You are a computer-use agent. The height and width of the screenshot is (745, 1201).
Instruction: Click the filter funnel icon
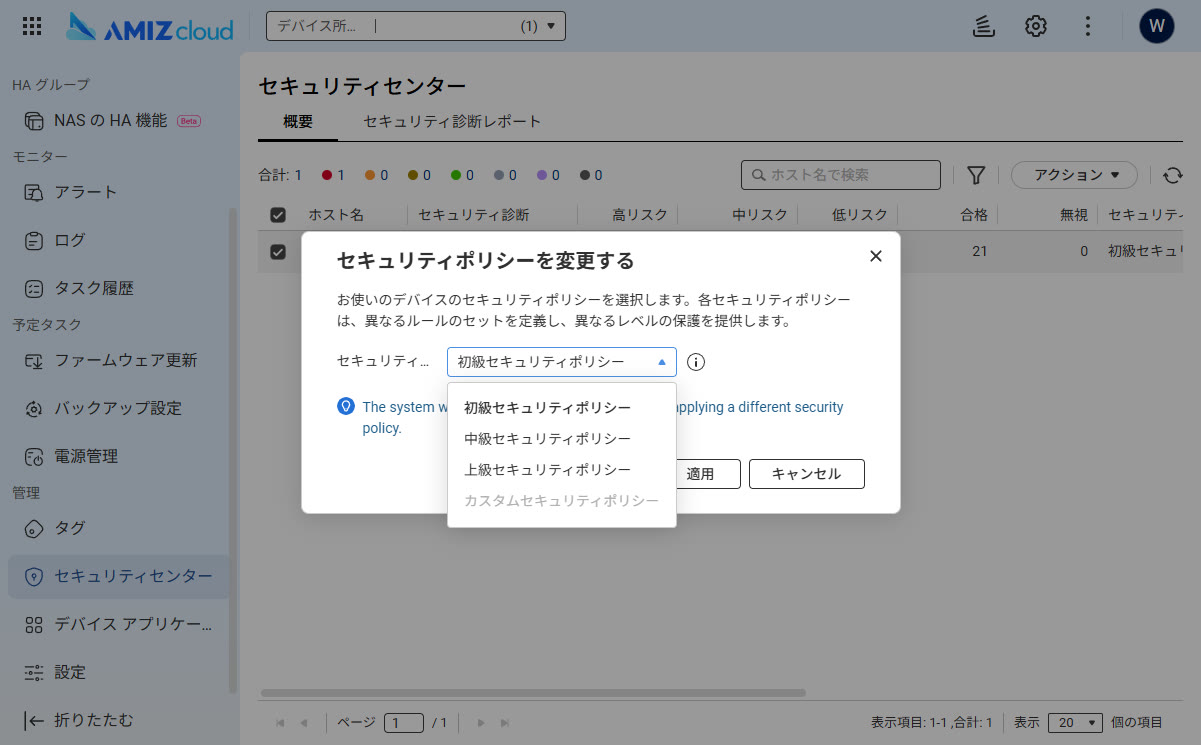[976, 175]
